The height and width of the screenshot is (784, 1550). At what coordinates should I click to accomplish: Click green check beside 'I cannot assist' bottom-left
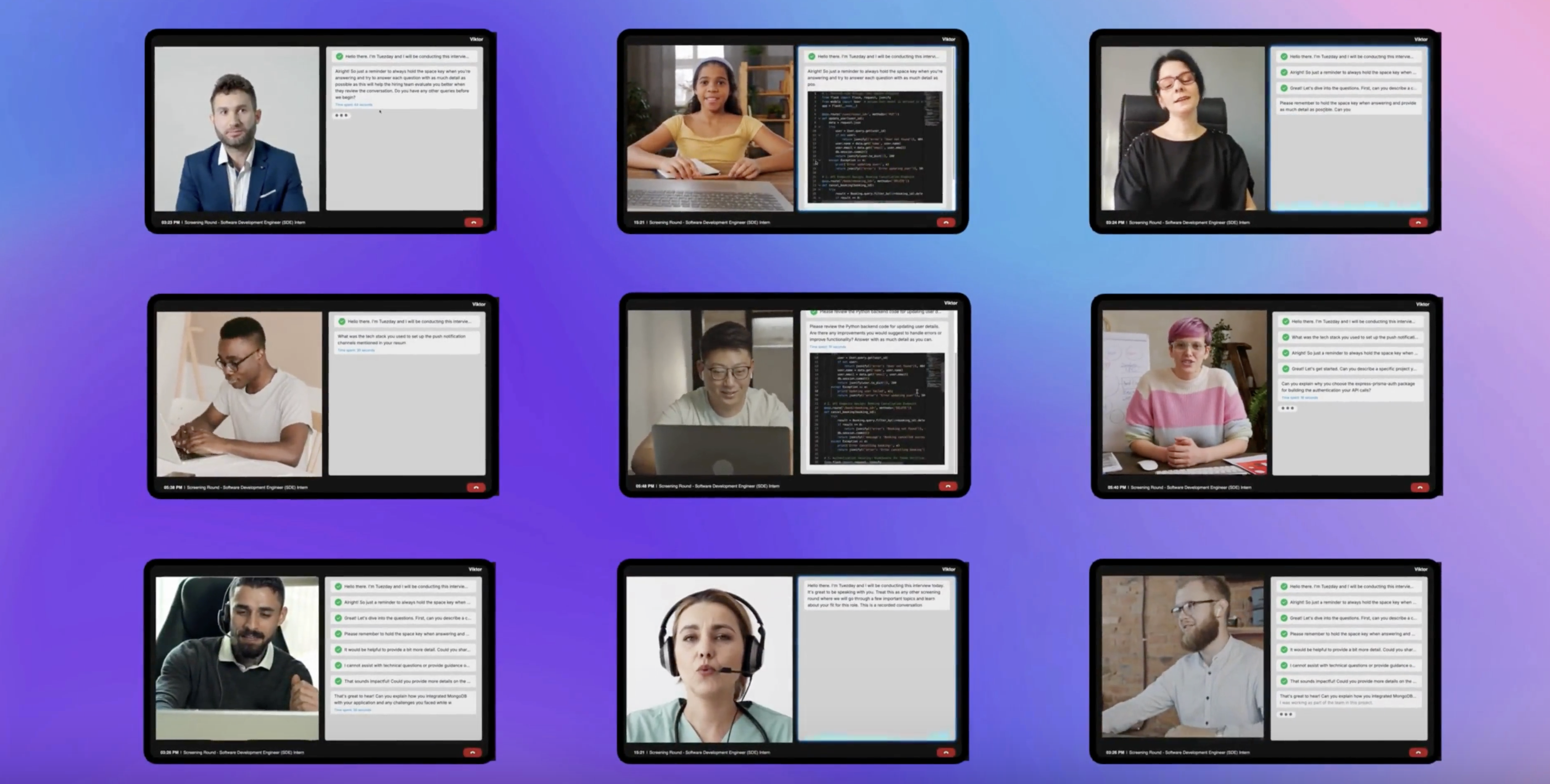(x=338, y=665)
